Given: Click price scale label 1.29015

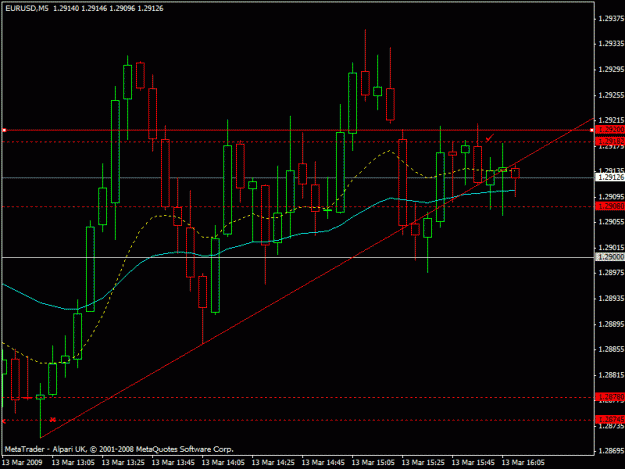Looking at the screenshot, I should tap(611, 247).
